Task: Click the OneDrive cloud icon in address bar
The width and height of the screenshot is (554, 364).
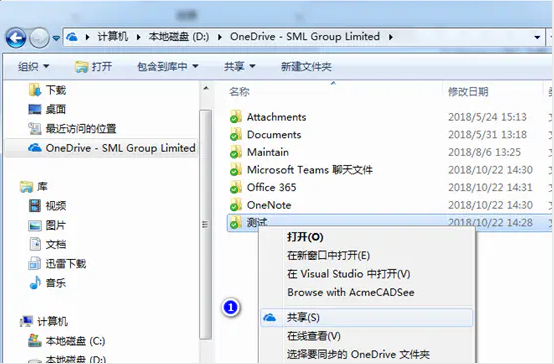Action: (72, 37)
